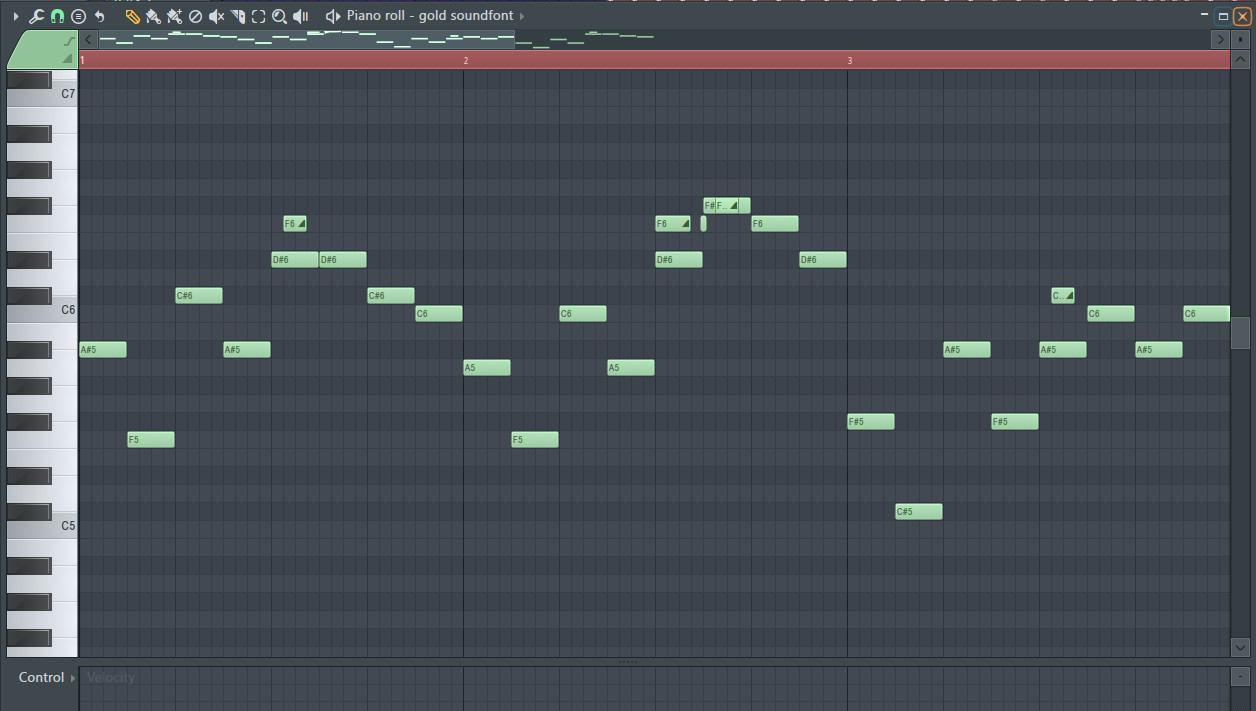Select the Paint brush tool
This screenshot has width=1256, height=711.
(x=152, y=16)
